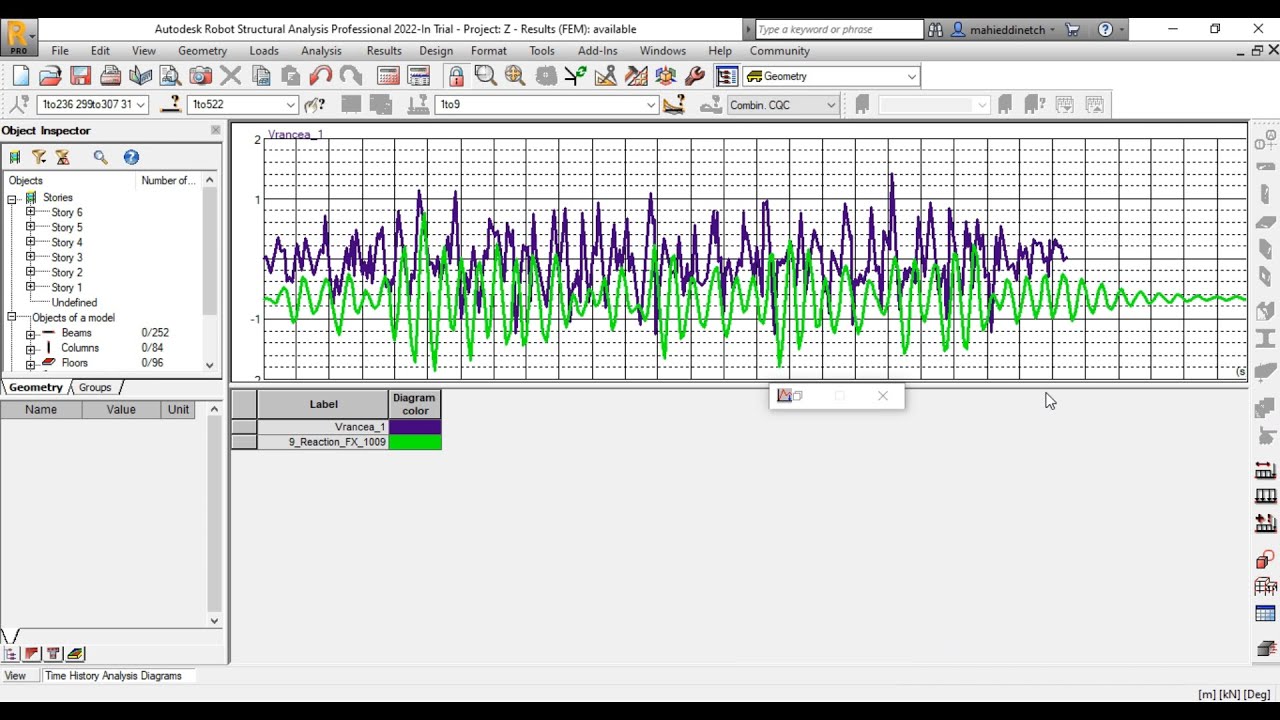Image resolution: width=1280 pixels, height=720 pixels.
Task: Click the Vrancea_1 purple color swatch
Action: [x=415, y=427]
